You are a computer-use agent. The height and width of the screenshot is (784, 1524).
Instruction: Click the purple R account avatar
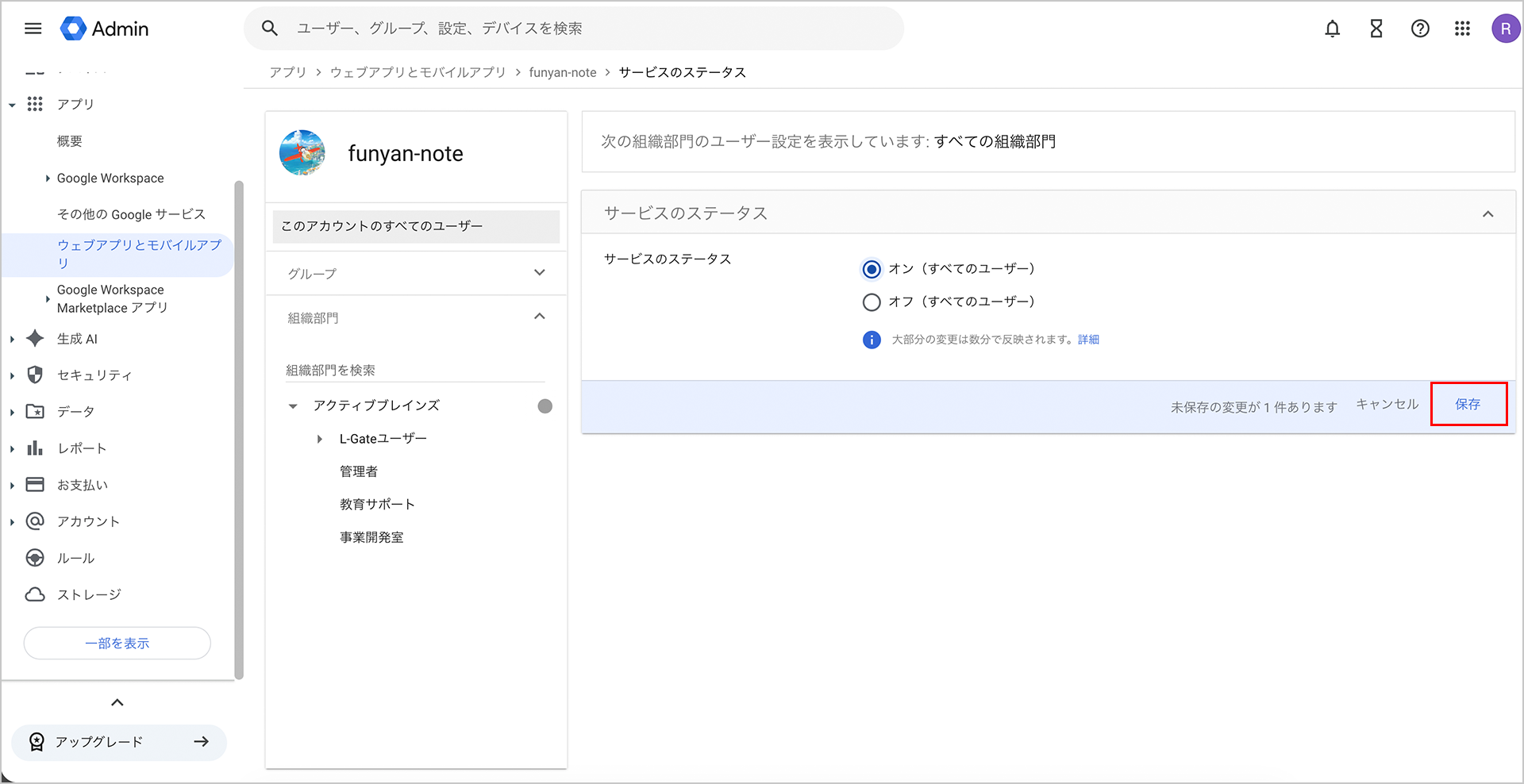[x=1505, y=29]
